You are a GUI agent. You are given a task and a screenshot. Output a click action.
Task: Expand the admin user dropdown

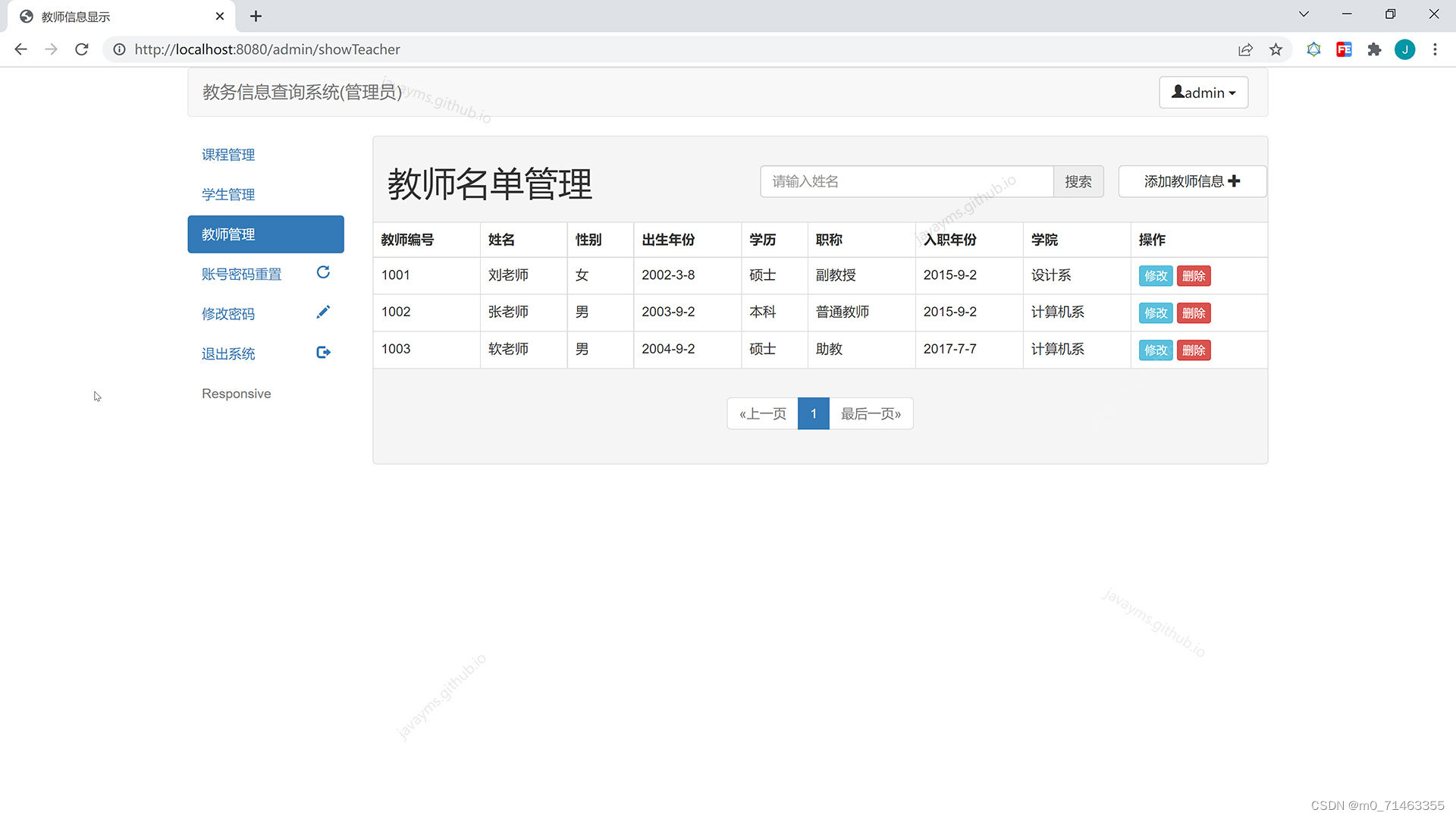pyautogui.click(x=1203, y=93)
